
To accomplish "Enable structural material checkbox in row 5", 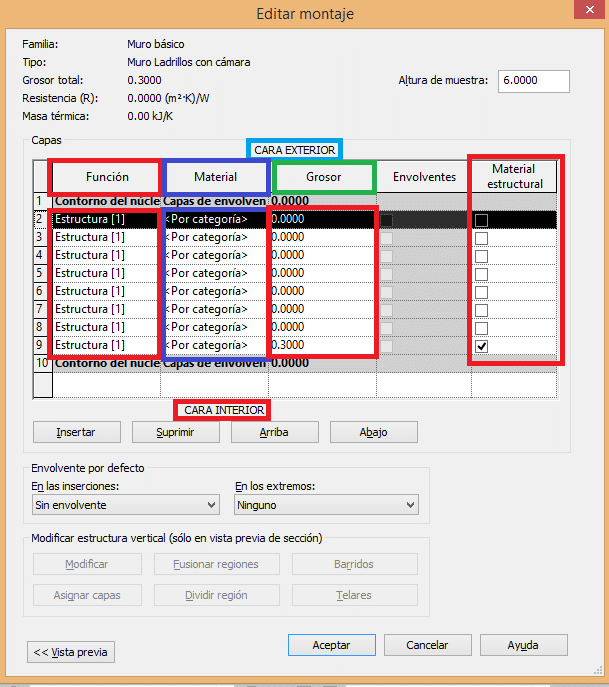I will point(482,274).
